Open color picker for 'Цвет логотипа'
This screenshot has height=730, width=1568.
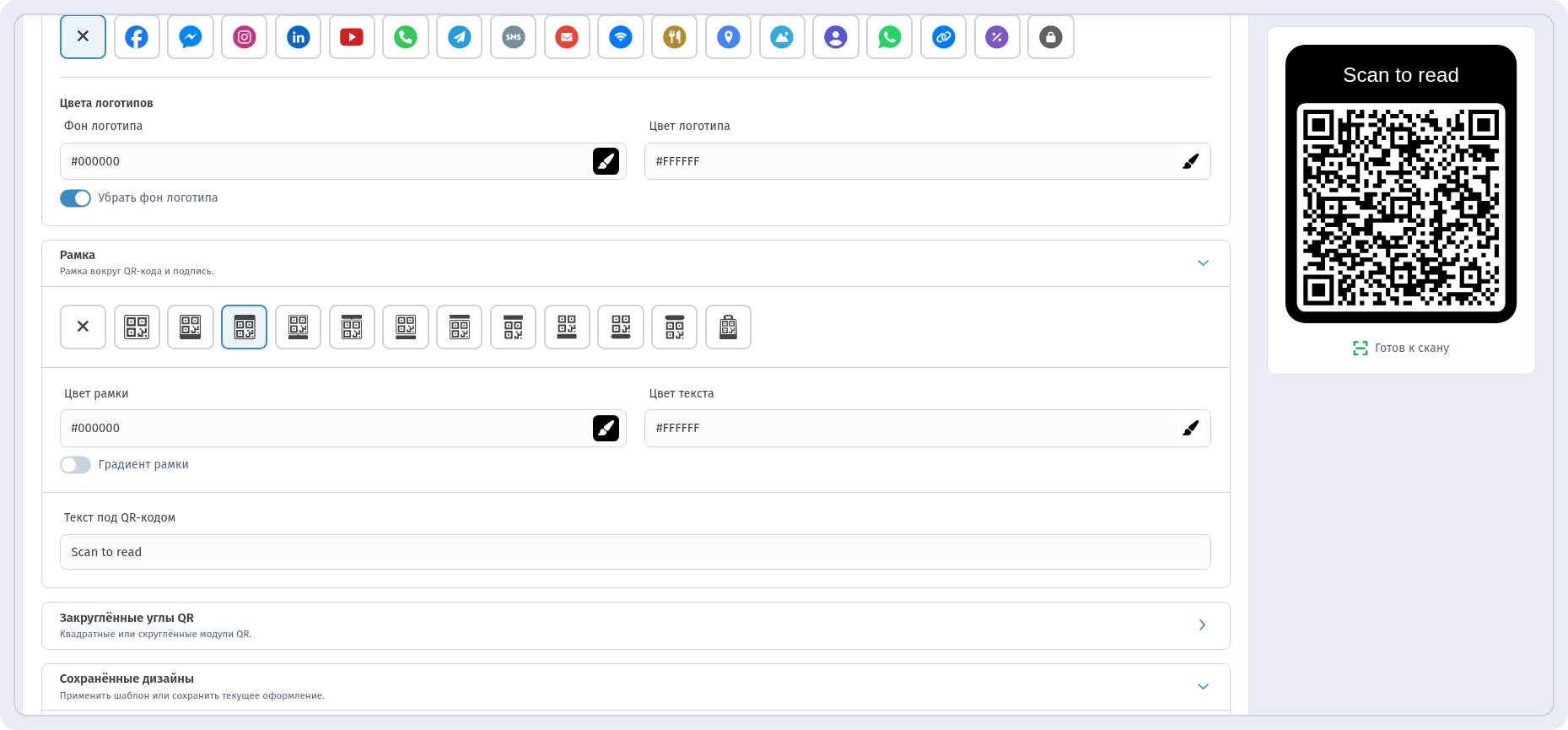(x=1190, y=161)
